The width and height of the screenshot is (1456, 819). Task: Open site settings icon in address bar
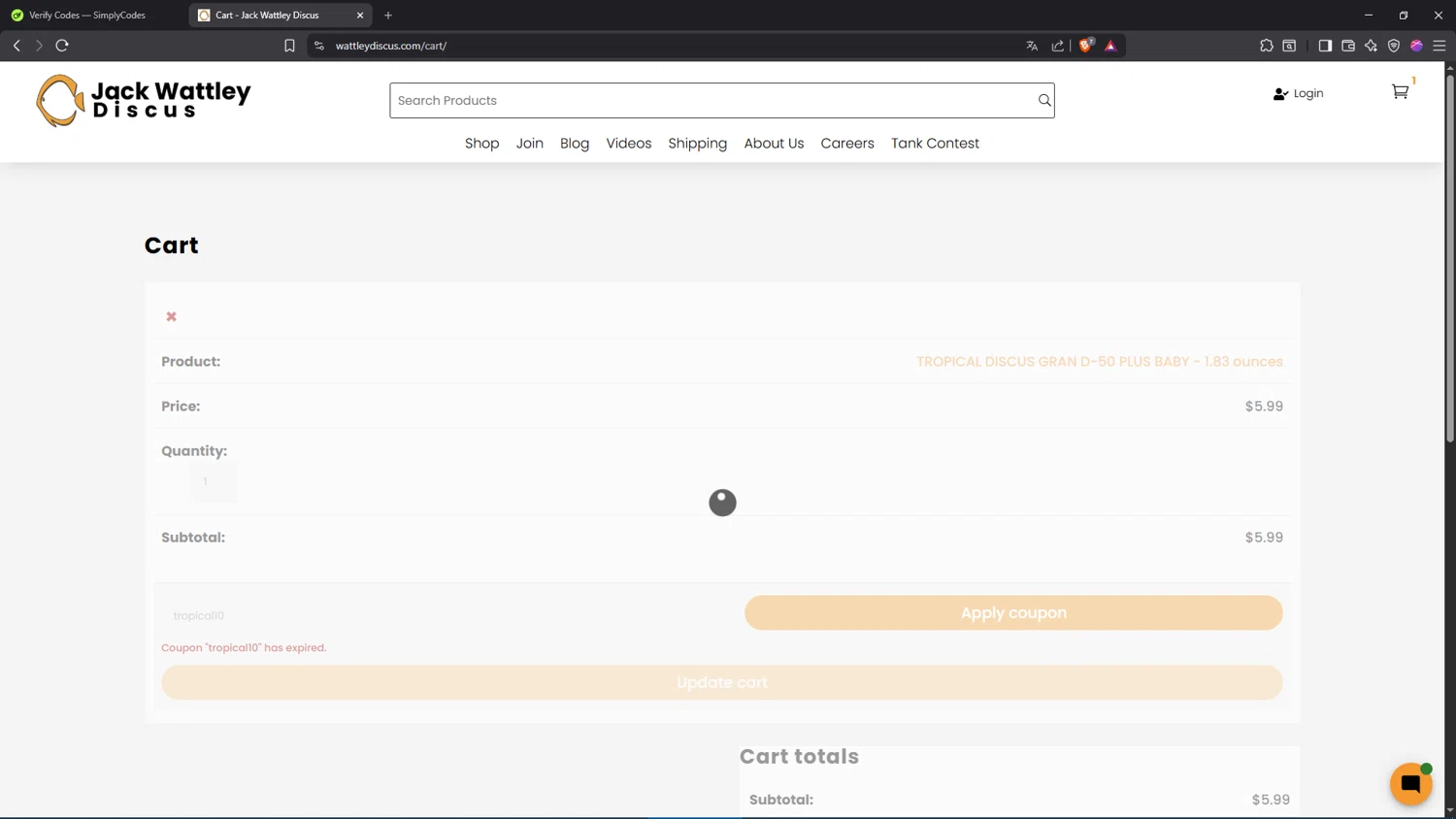pos(319,46)
